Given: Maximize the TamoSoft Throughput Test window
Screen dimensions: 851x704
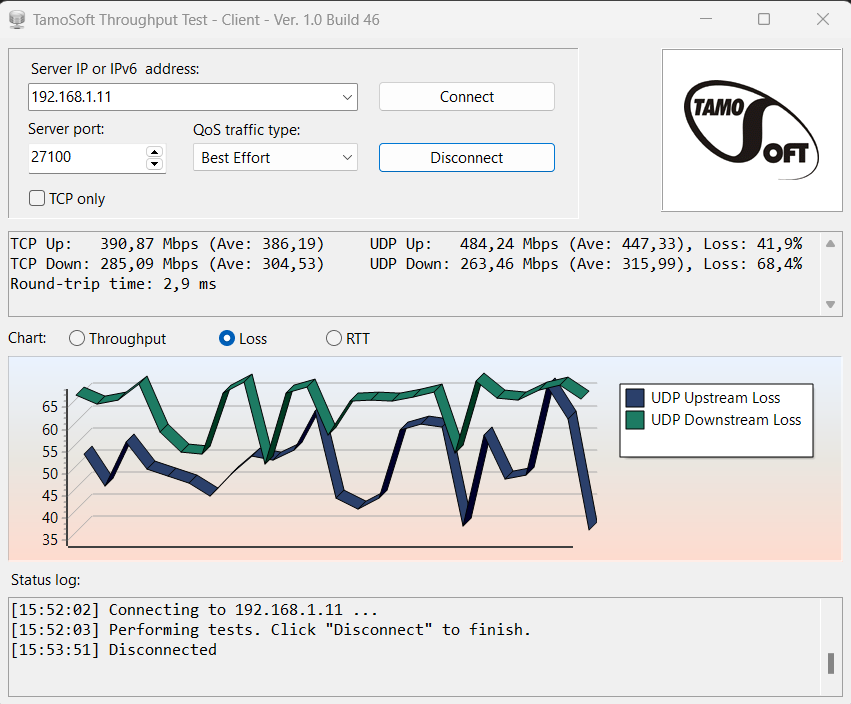Looking at the screenshot, I should [764, 19].
